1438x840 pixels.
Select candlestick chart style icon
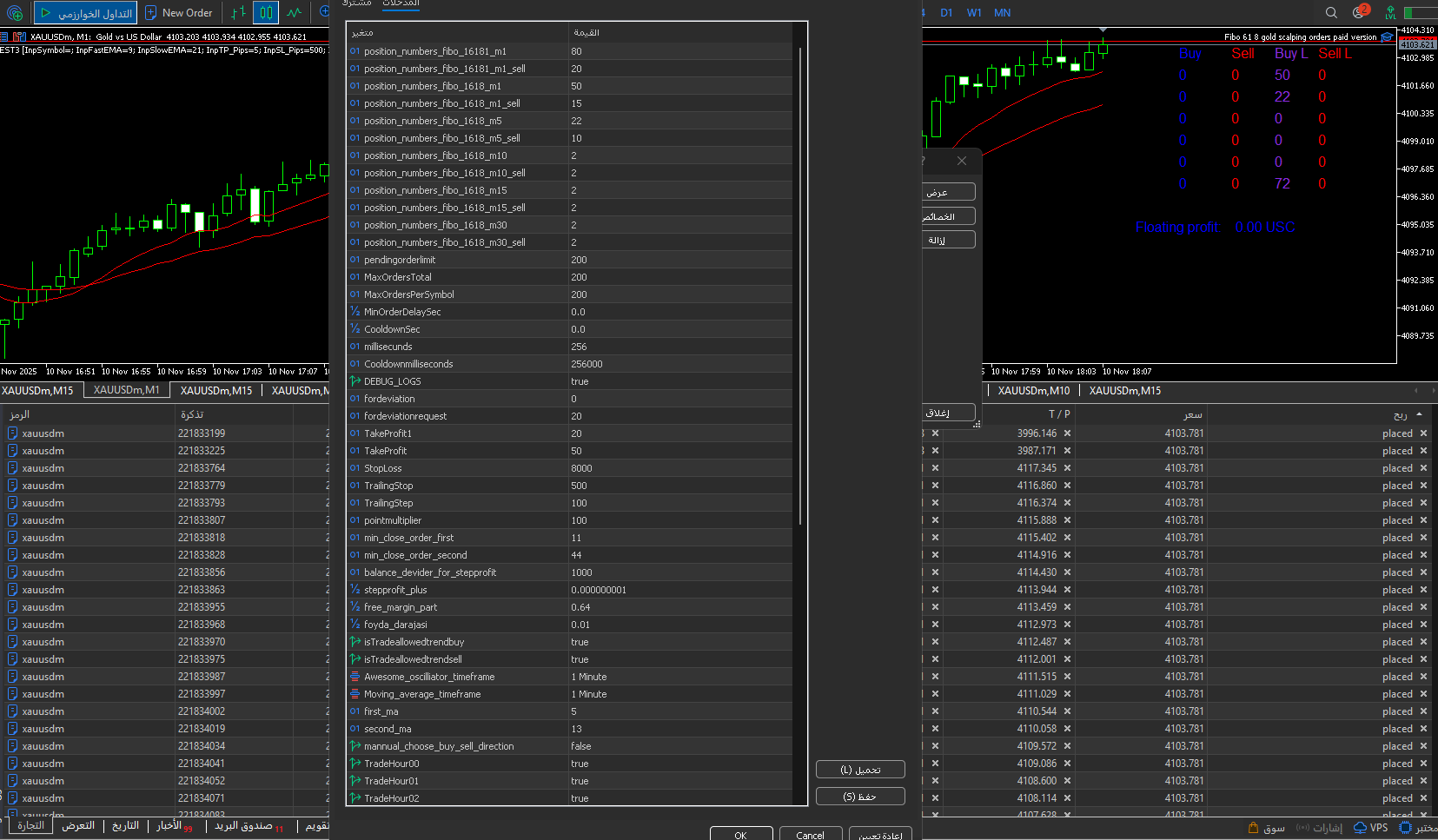266,13
